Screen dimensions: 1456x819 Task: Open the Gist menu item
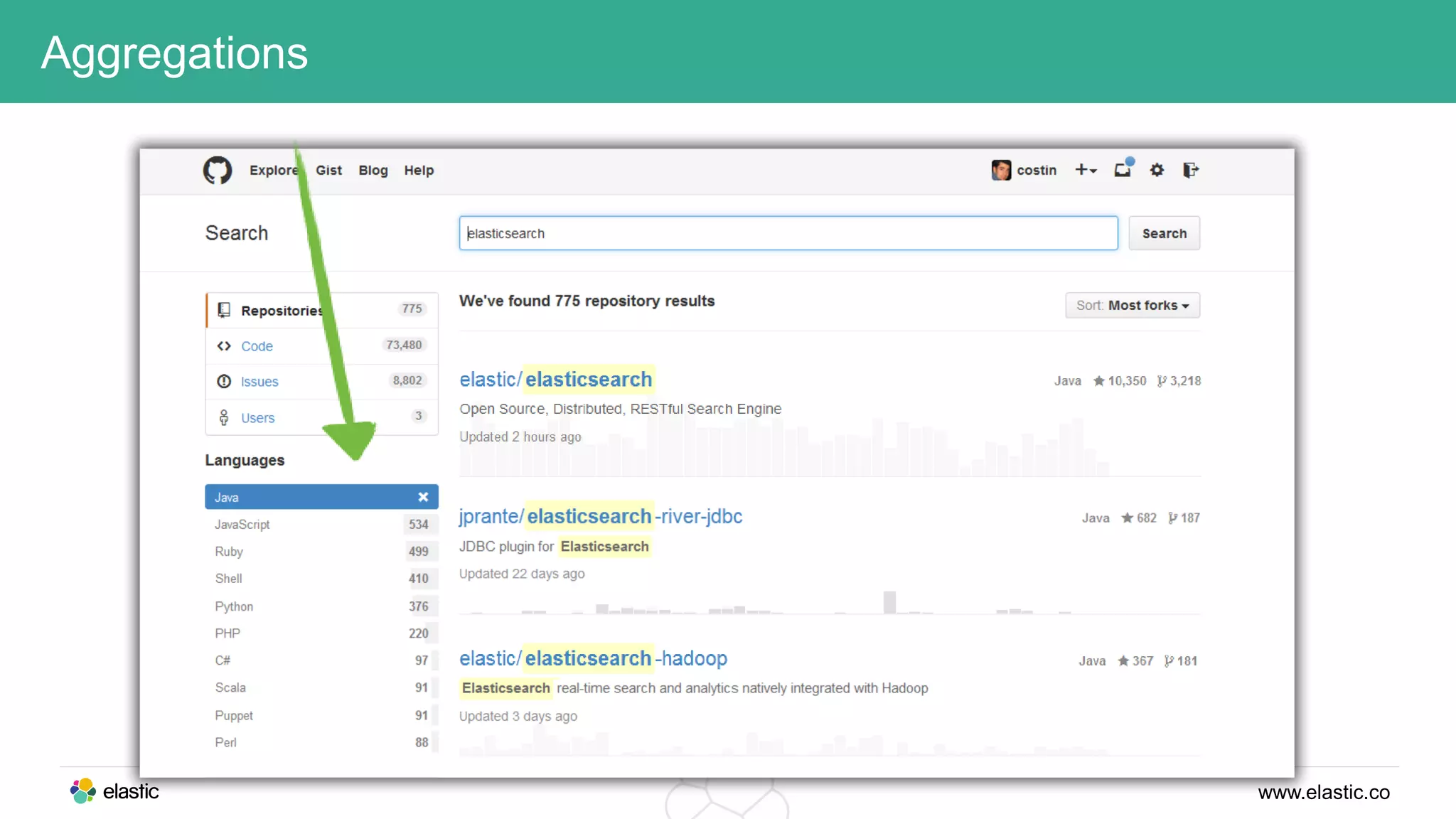[328, 171]
